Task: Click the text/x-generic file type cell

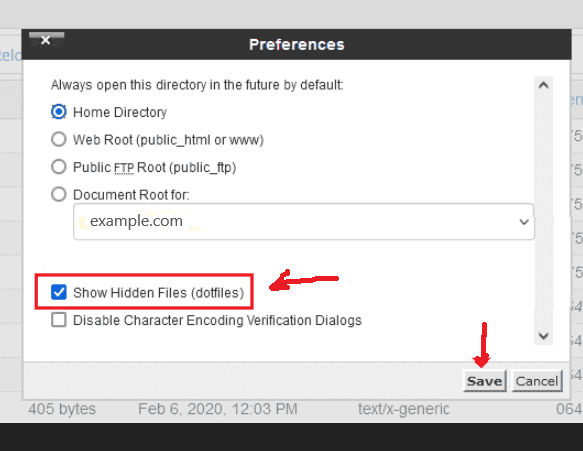Action: [x=403, y=409]
